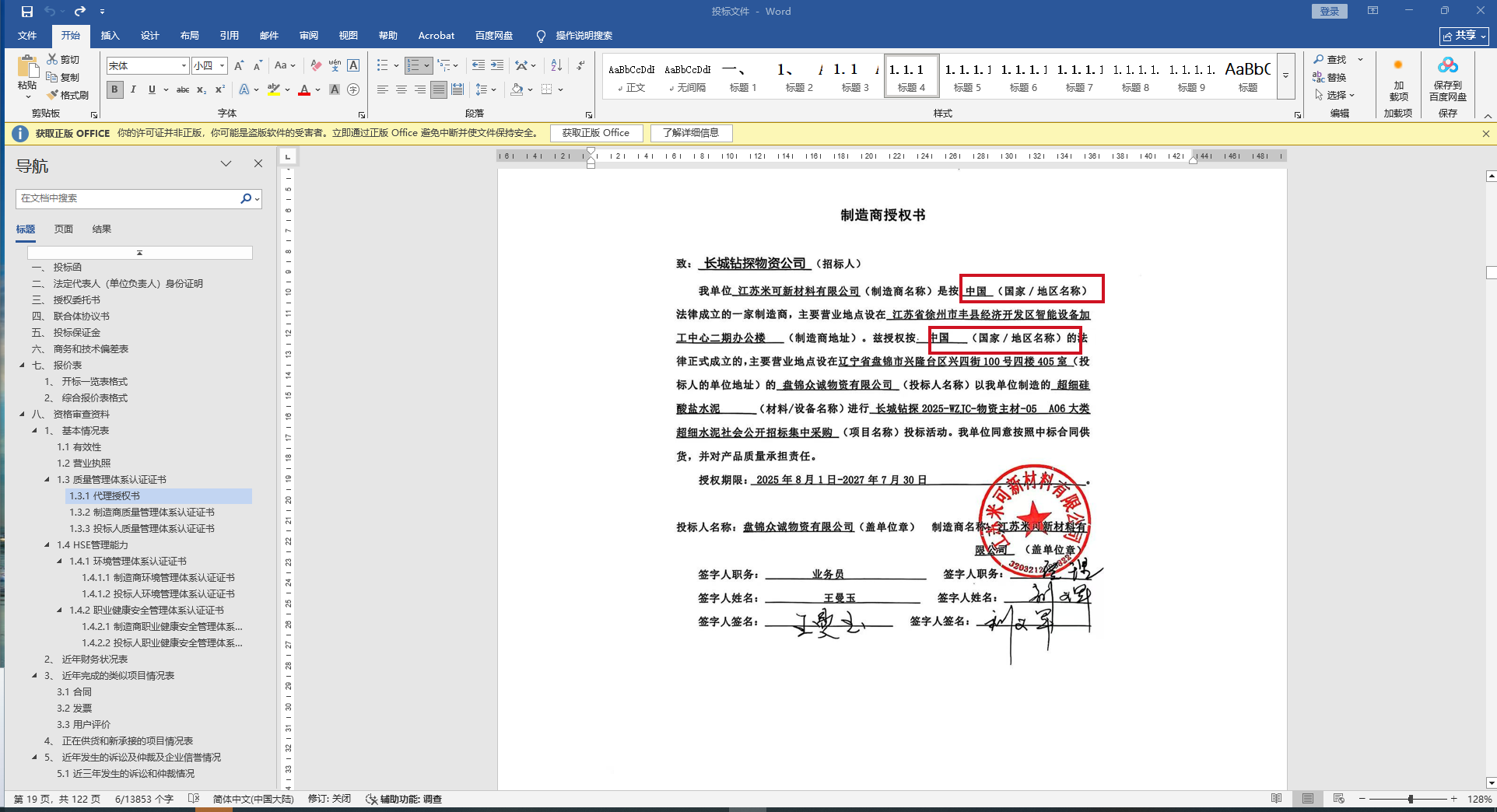Switch to 页面 tab in navigation

(64, 229)
